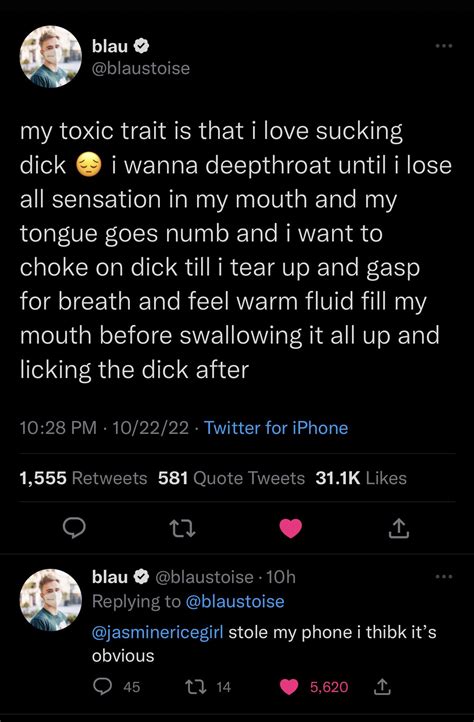Click reply icon showing 45 comments

(116, 687)
